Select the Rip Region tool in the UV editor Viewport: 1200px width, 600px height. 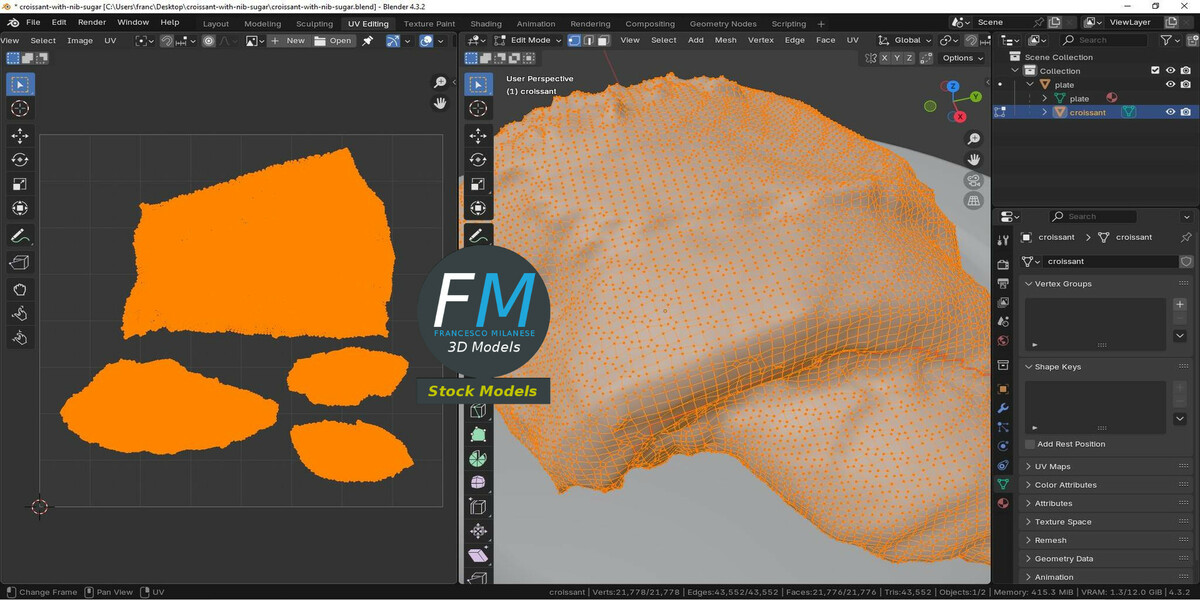20,262
